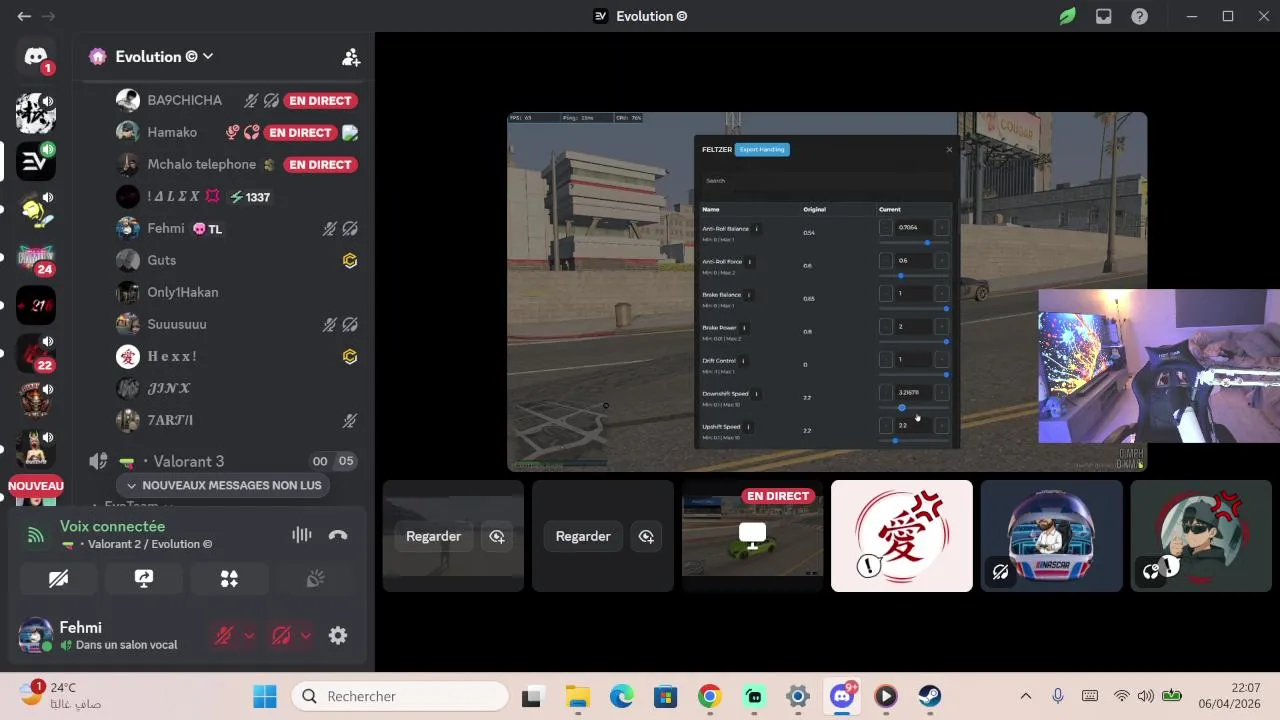
Task: Open the weather widget showing 24°C
Action: [60, 695]
